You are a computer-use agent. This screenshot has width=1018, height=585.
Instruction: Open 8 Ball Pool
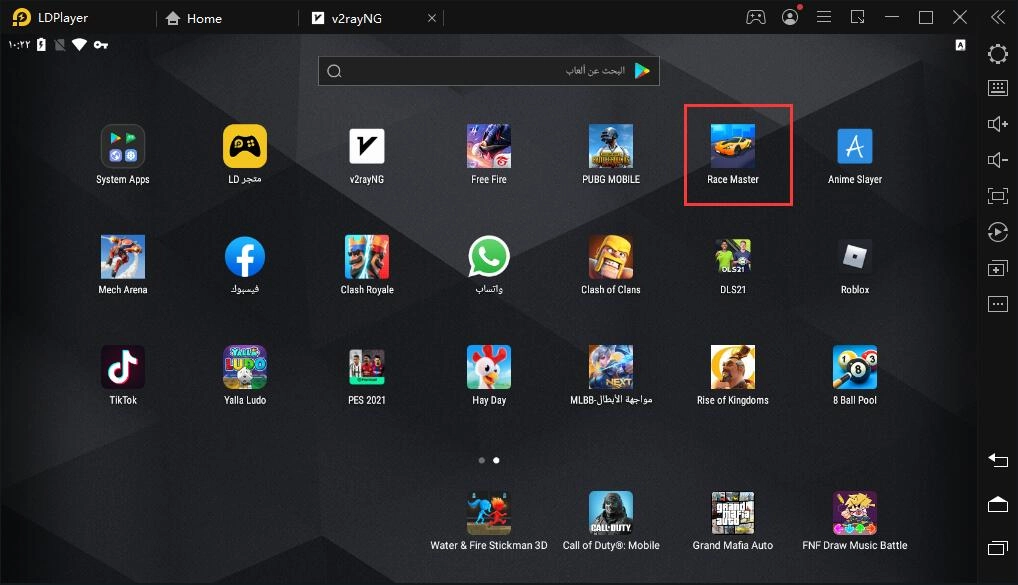[x=855, y=367]
